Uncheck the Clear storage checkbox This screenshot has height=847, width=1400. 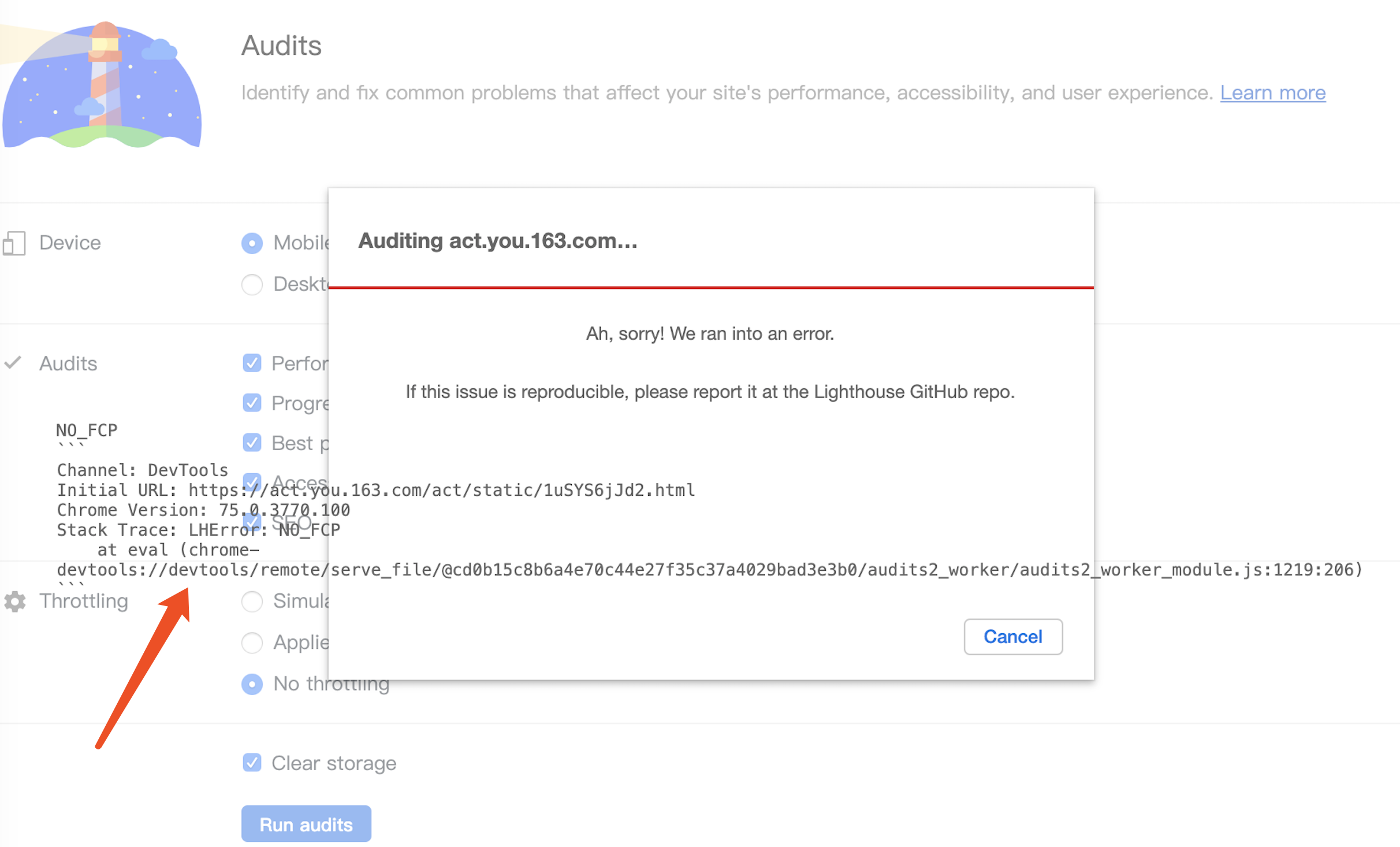(252, 763)
